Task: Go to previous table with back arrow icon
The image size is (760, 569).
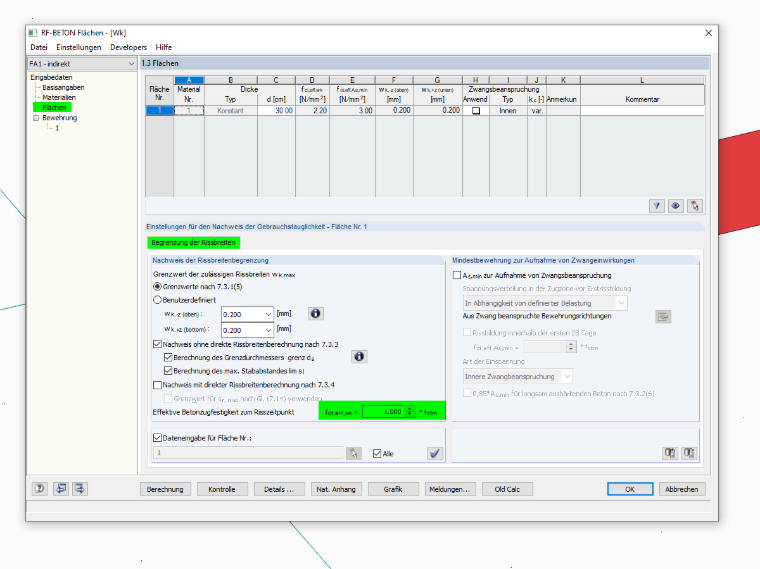Action: (x=61, y=489)
